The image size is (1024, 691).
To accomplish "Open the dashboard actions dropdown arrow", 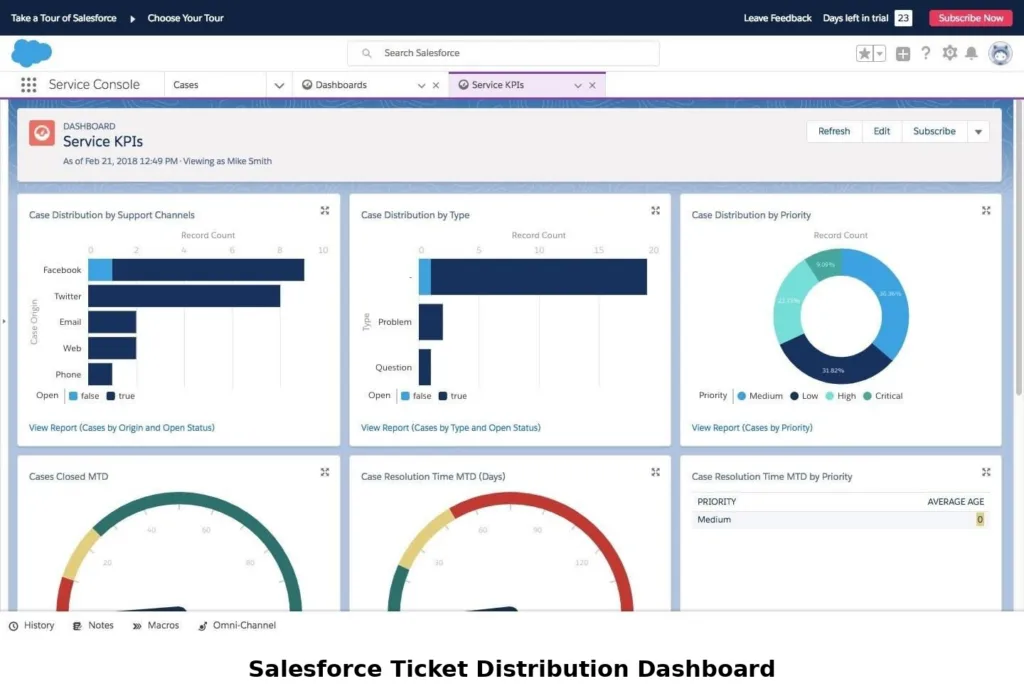I will pos(978,131).
